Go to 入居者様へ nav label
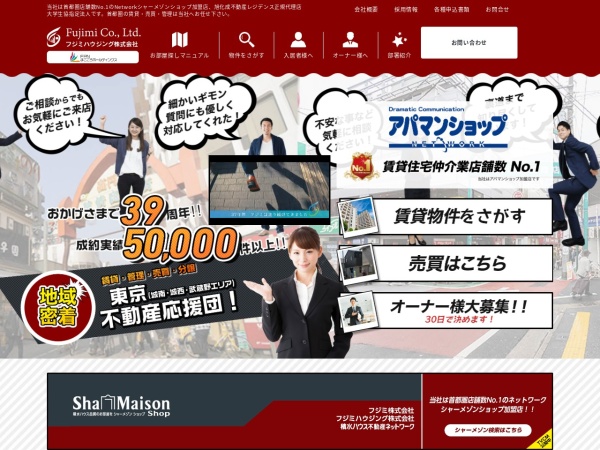Viewport: 600px width, 450px height. [x=298, y=55]
